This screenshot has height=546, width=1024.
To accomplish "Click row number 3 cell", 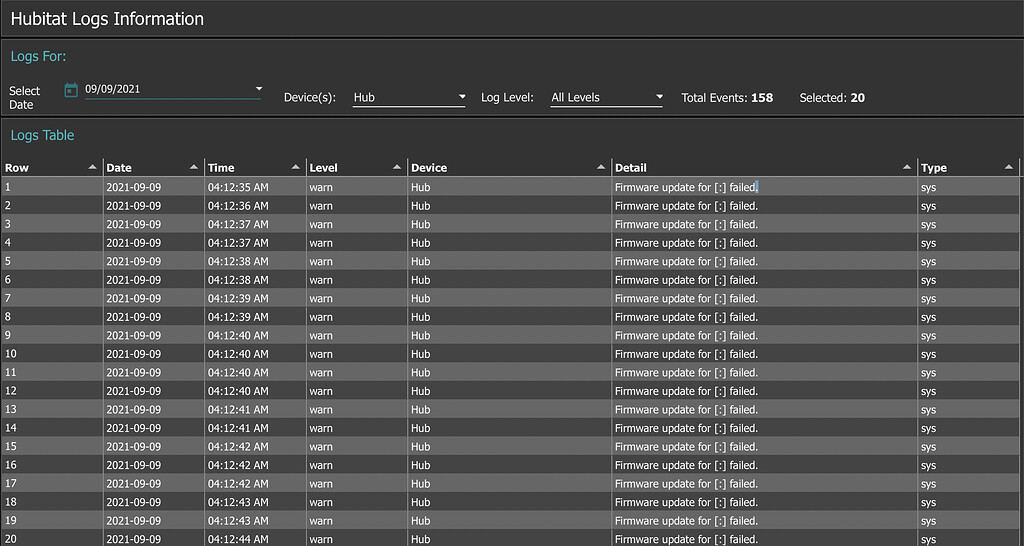I will click(x=52, y=224).
